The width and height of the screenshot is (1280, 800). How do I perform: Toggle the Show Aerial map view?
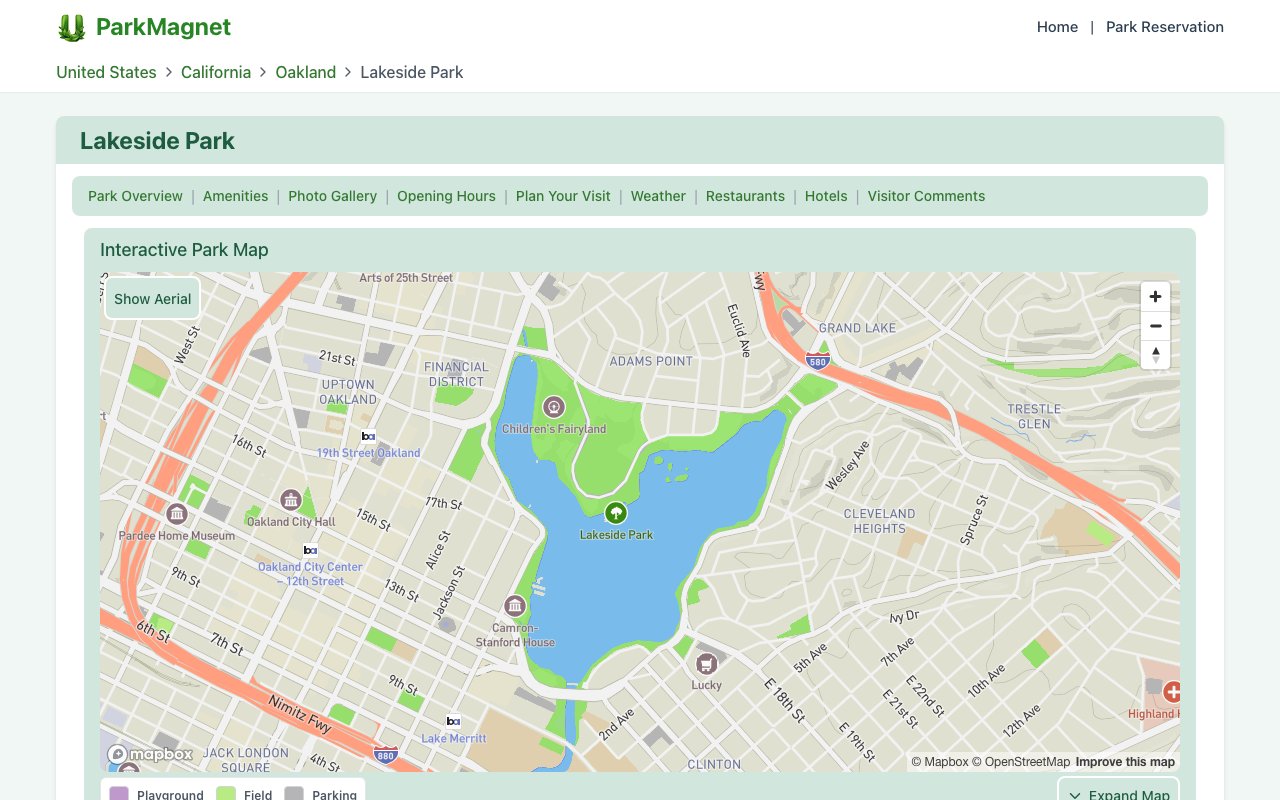152,298
